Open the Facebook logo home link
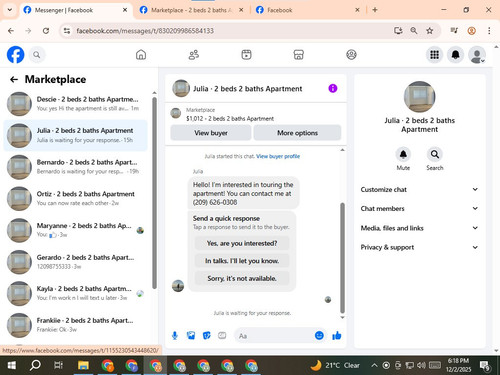500x375 pixels. pyautogui.click(x=15, y=55)
